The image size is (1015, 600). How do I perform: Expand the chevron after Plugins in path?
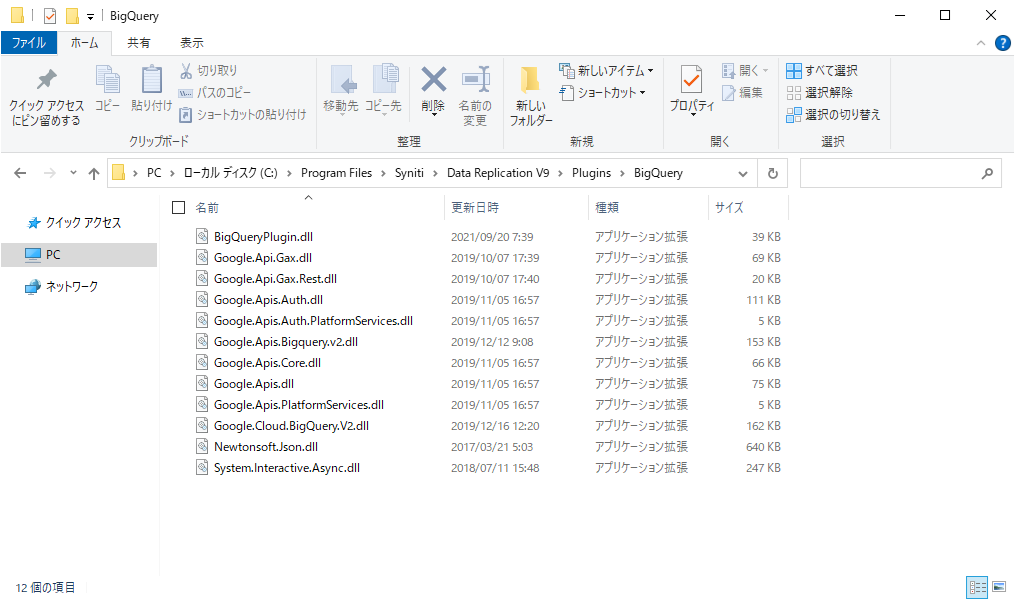[x=622, y=173]
